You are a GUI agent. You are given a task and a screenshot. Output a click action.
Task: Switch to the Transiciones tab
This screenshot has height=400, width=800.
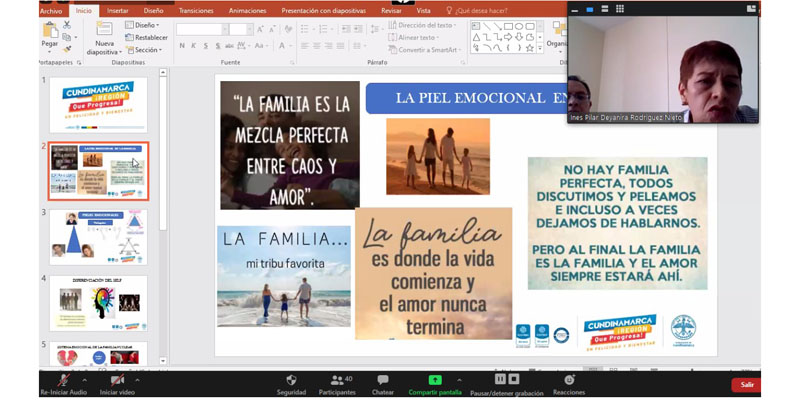[196, 11]
